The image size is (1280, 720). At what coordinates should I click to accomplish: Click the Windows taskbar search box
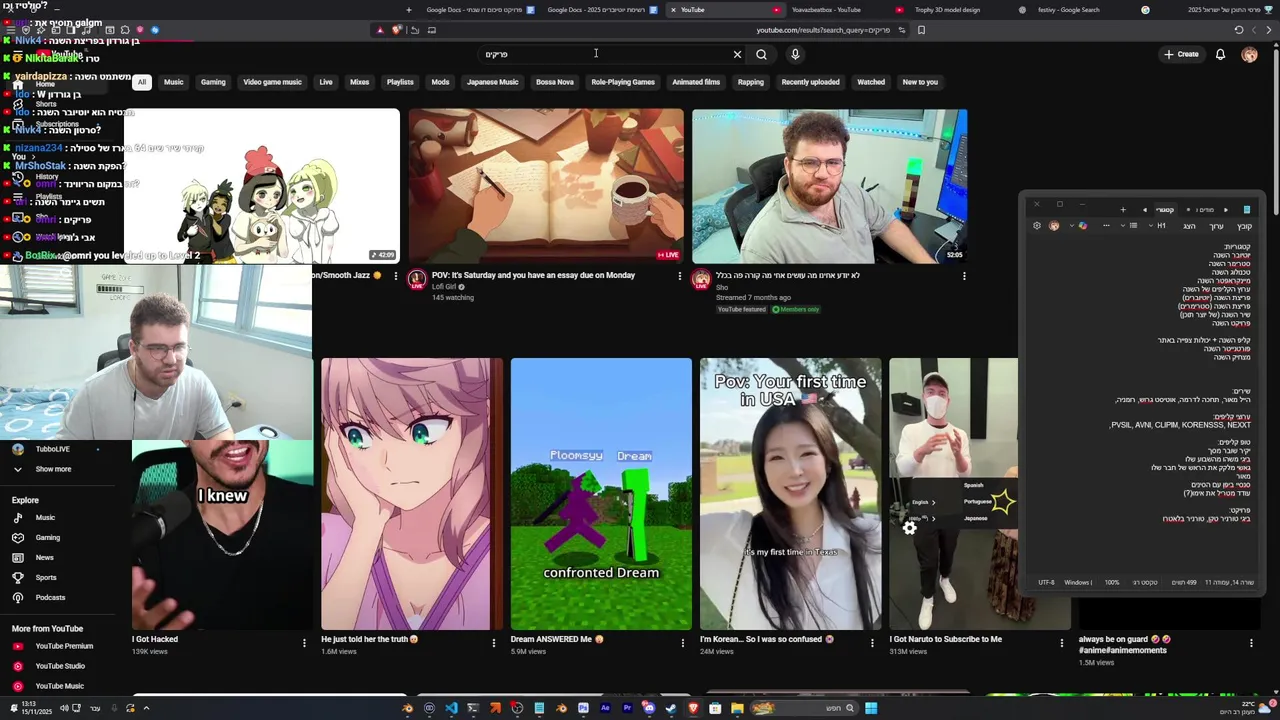[805, 708]
